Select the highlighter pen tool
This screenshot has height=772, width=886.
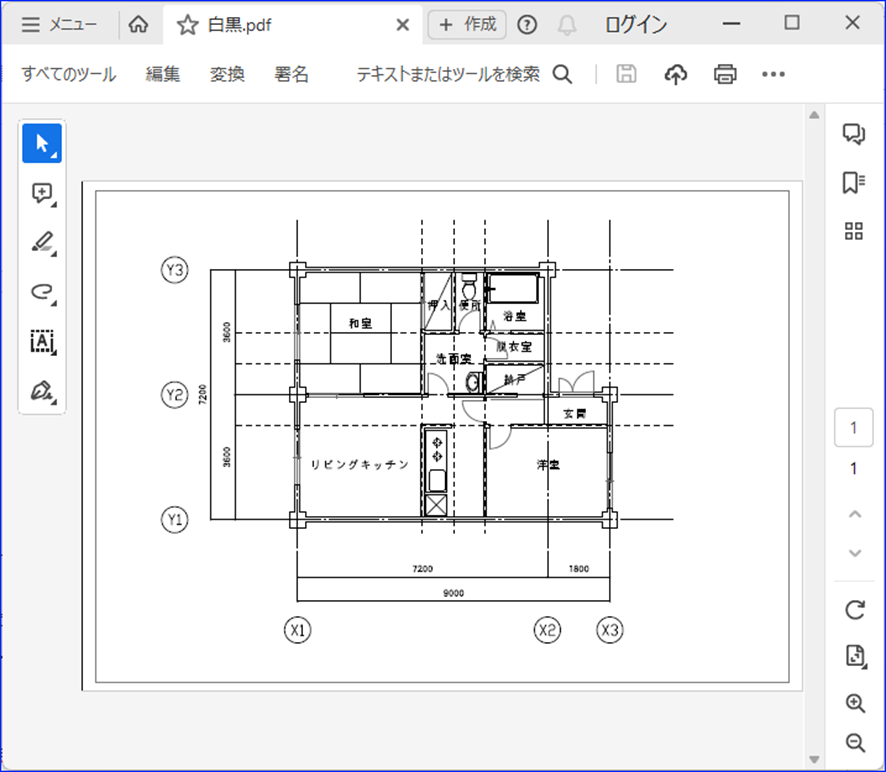42,242
